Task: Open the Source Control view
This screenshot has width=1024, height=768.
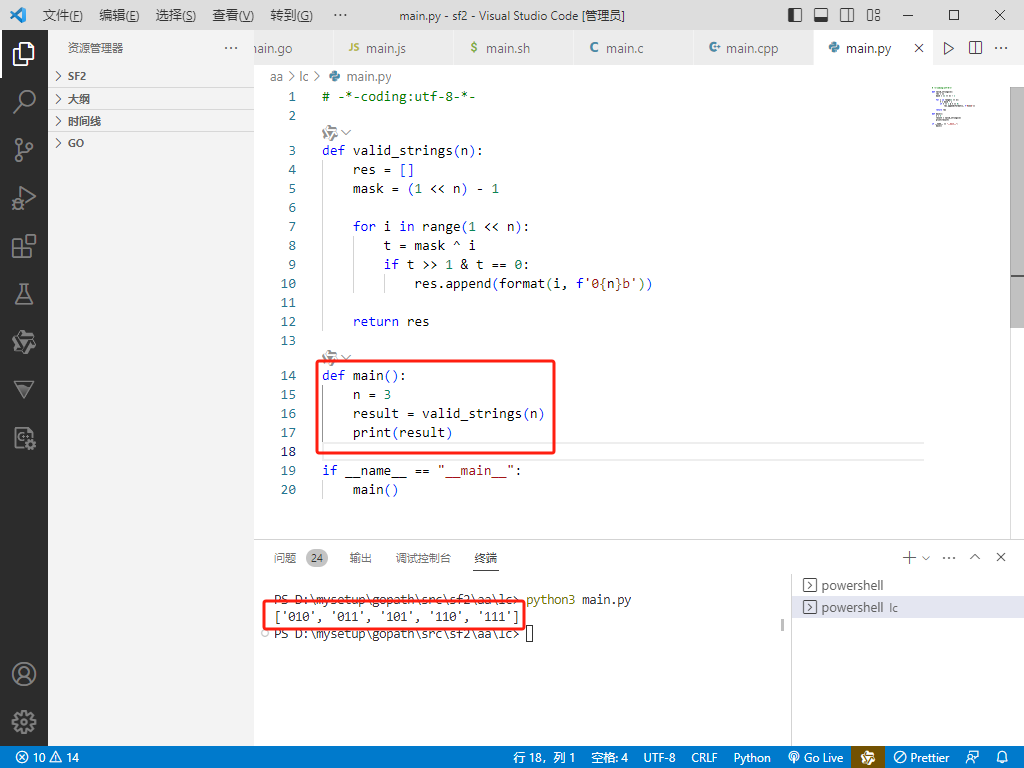Action: (24, 150)
